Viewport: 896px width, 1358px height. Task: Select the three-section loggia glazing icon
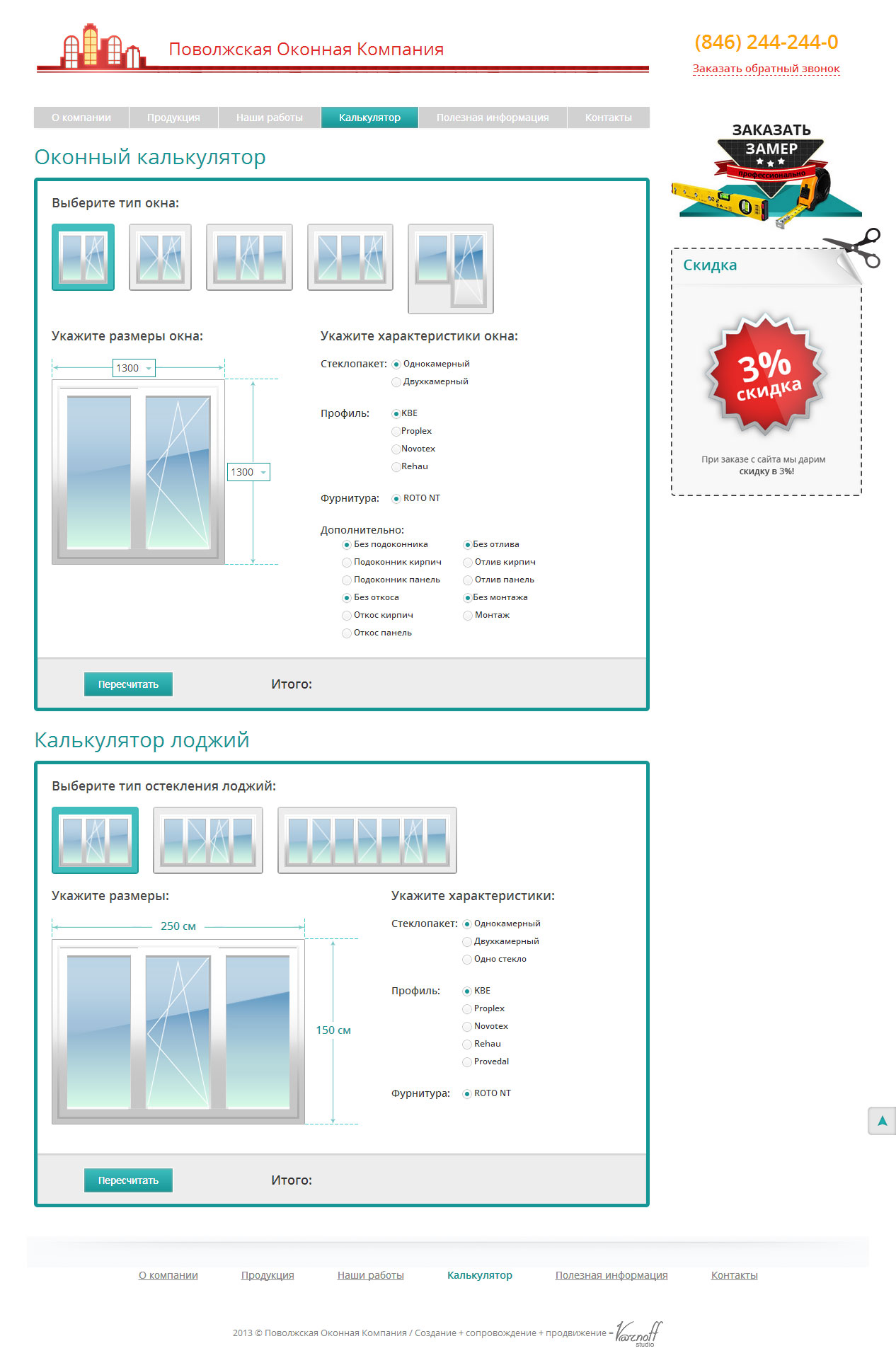click(x=95, y=840)
